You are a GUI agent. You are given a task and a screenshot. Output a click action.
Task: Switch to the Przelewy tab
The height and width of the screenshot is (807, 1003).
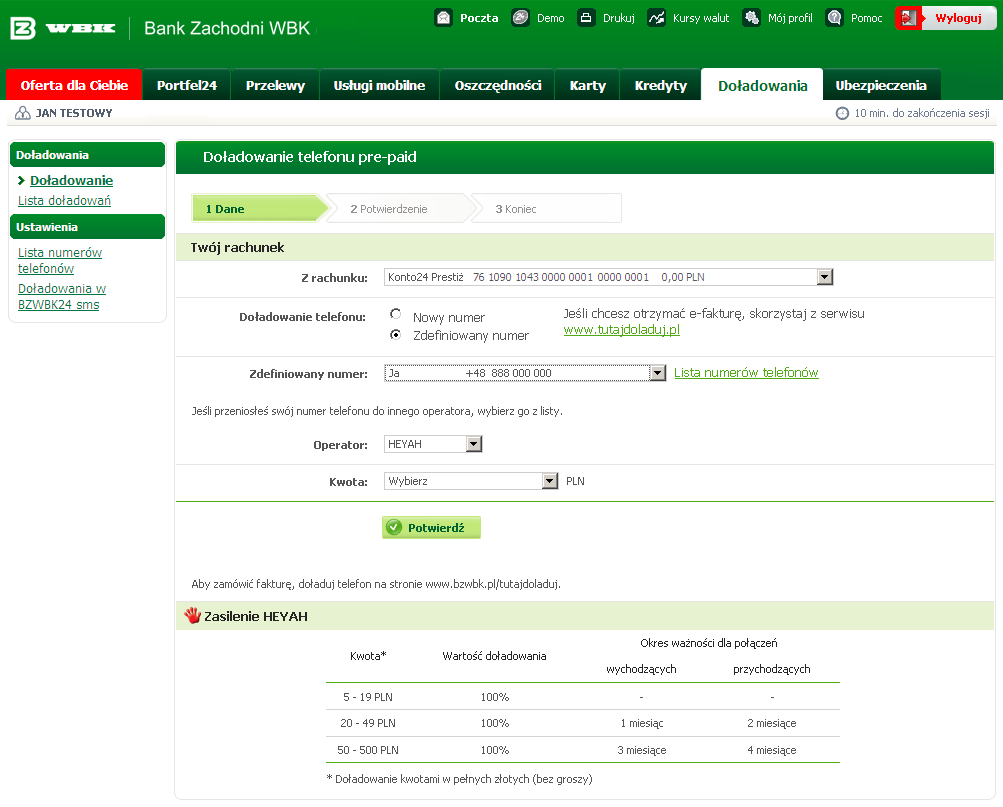275,85
